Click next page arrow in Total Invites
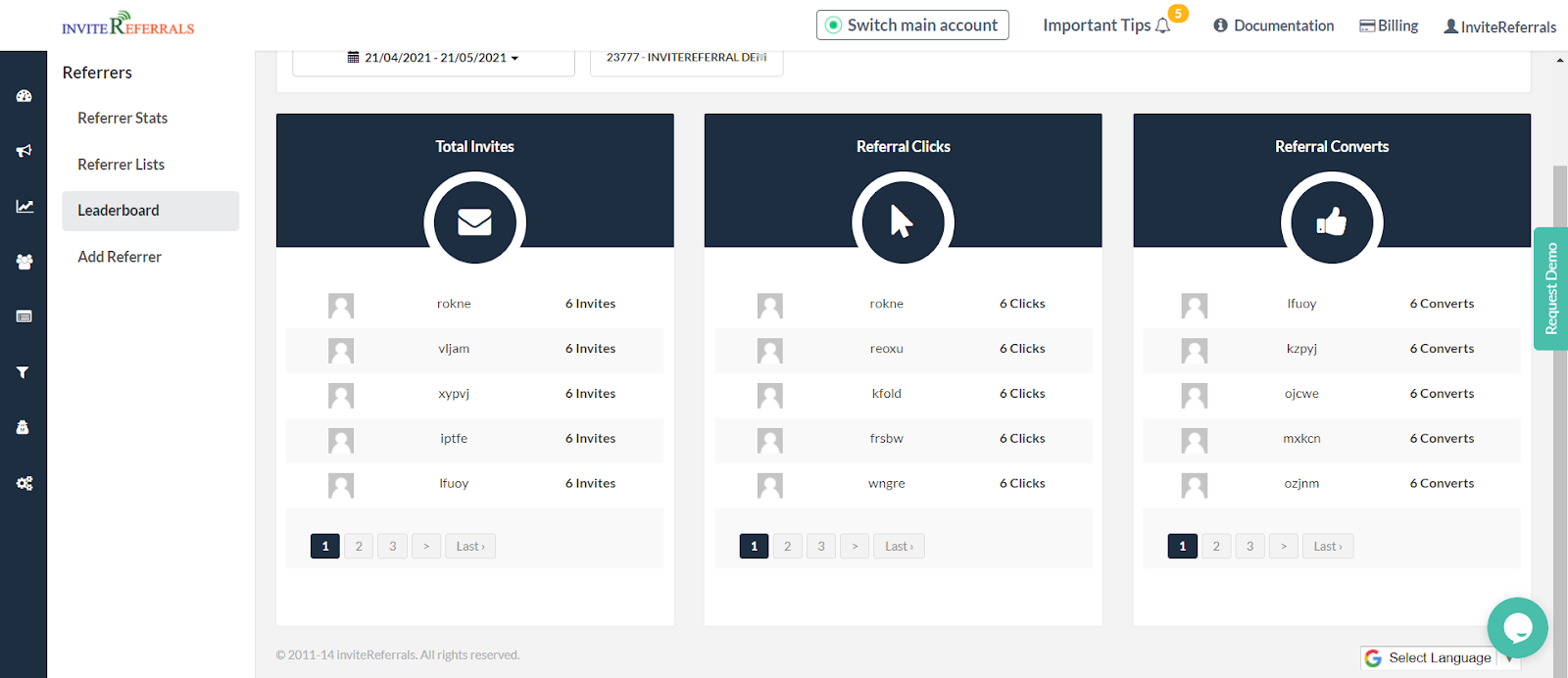This screenshot has height=678, width=1568. [426, 547]
